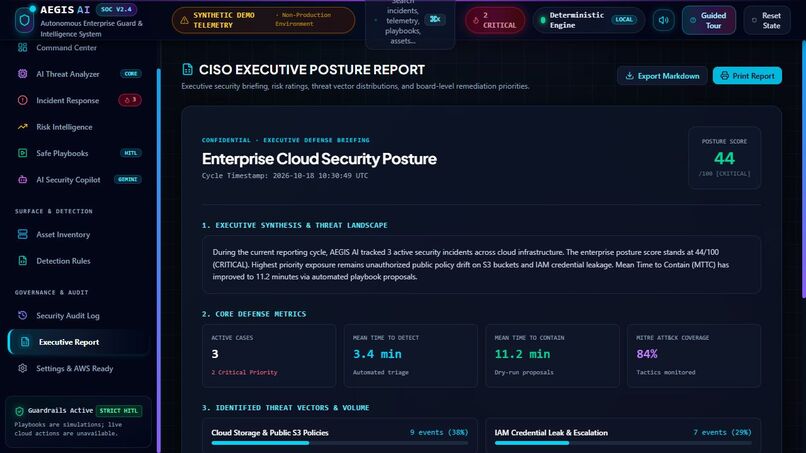This screenshot has width=806, height=453.
Task: Click the STRICT HITL badge
Action: point(118,411)
